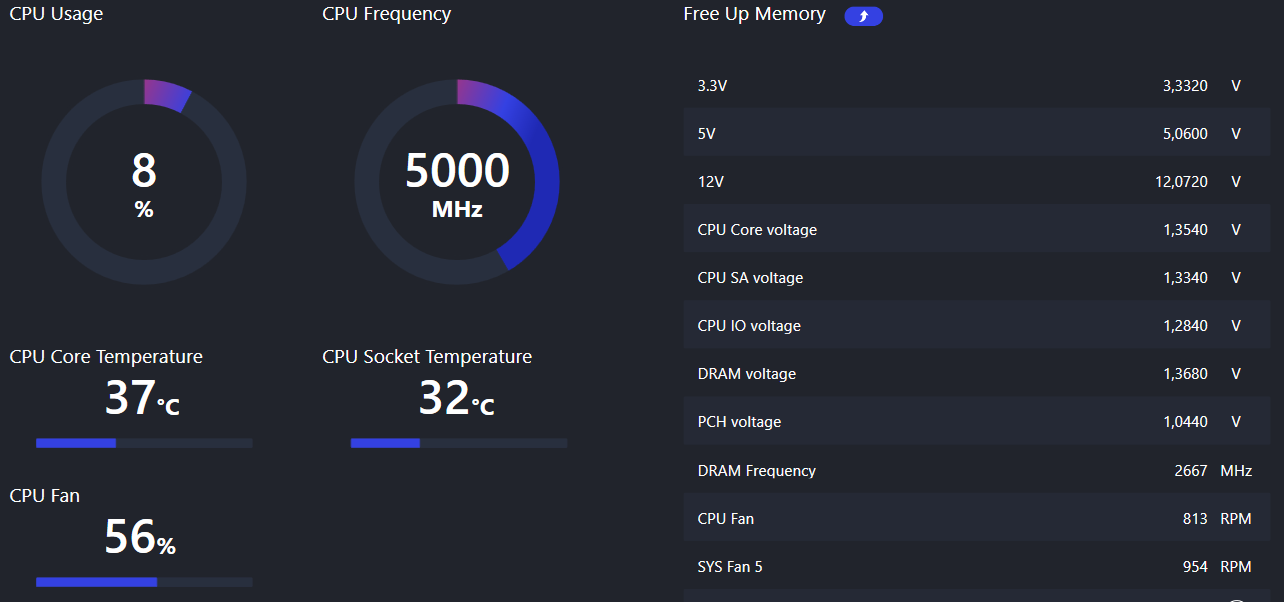This screenshot has width=1284, height=602.
Task: Click the 5000 MHz frequency readout
Action: pos(457,185)
